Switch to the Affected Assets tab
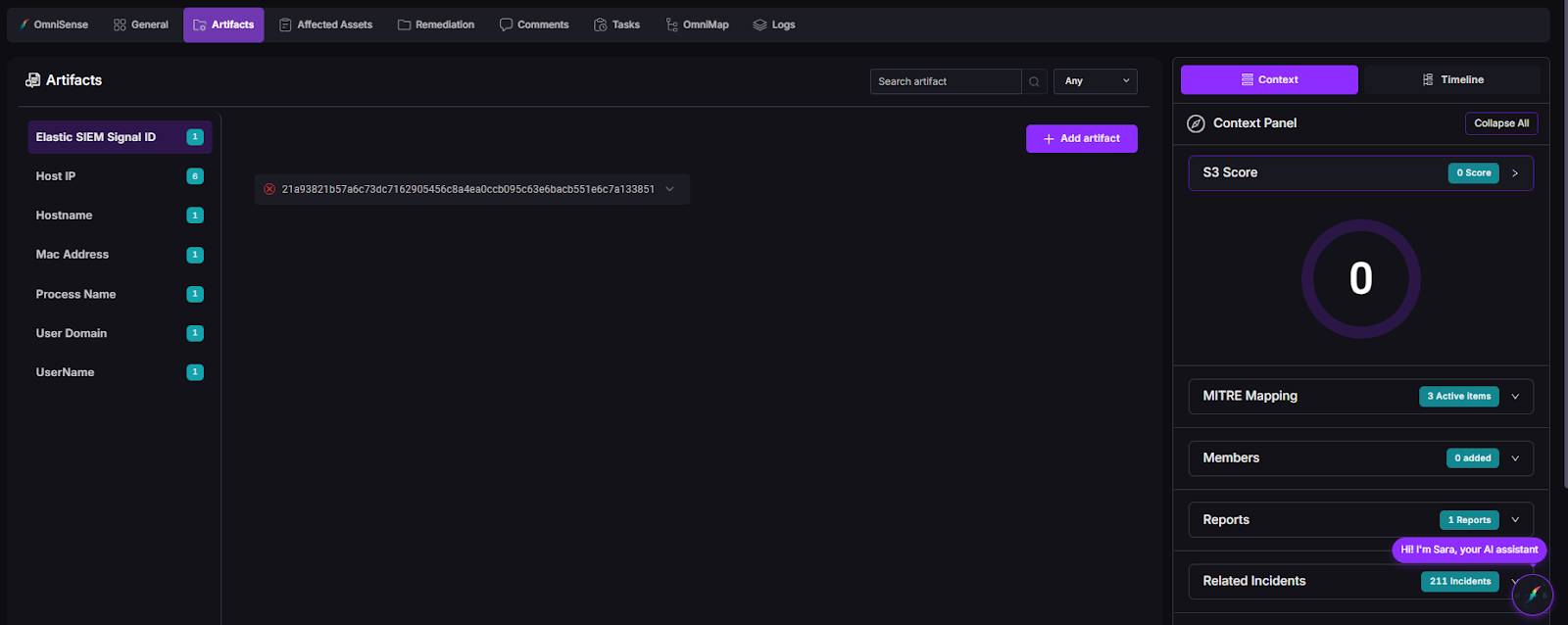1568x625 pixels. tap(325, 24)
